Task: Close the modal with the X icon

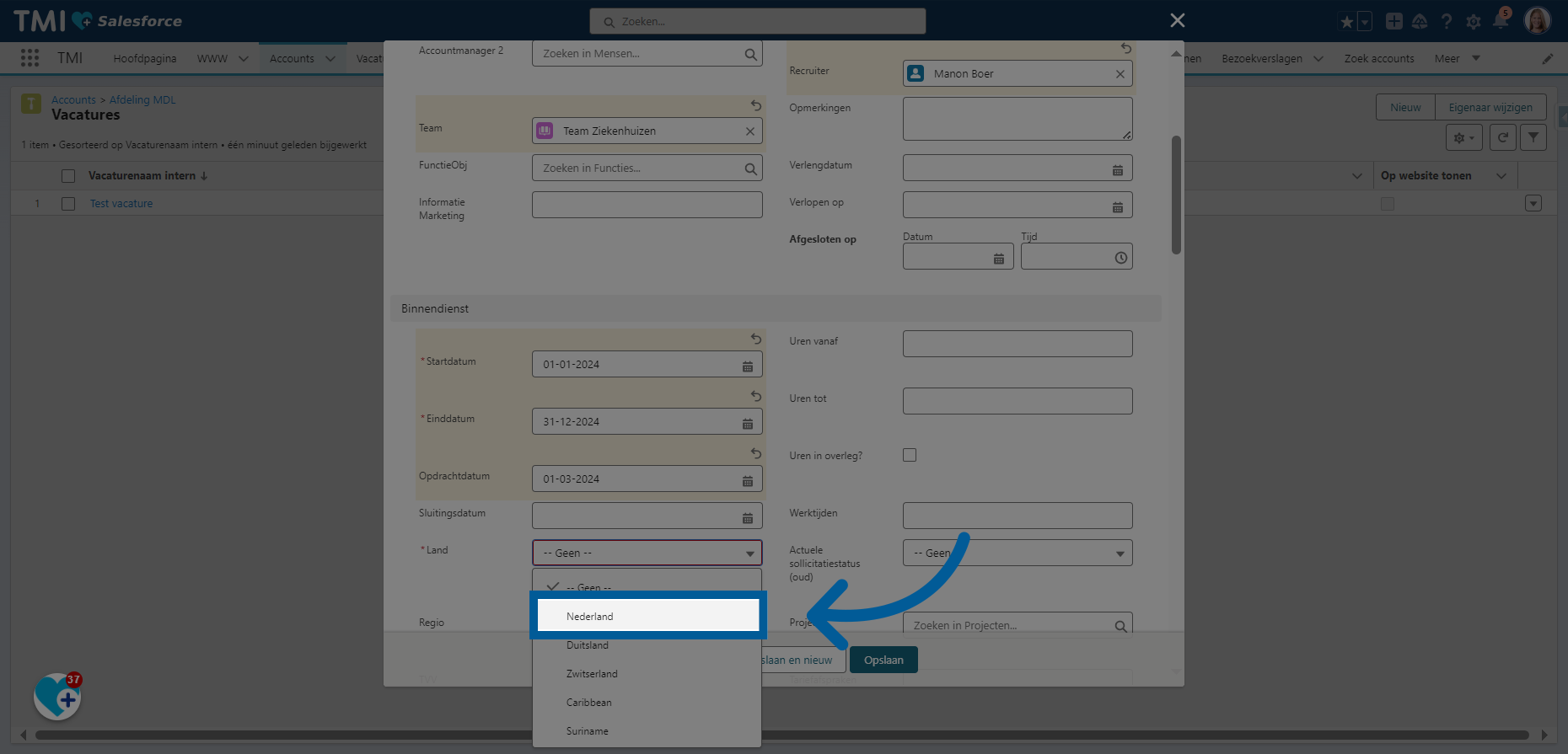Action: point(1178,20)
